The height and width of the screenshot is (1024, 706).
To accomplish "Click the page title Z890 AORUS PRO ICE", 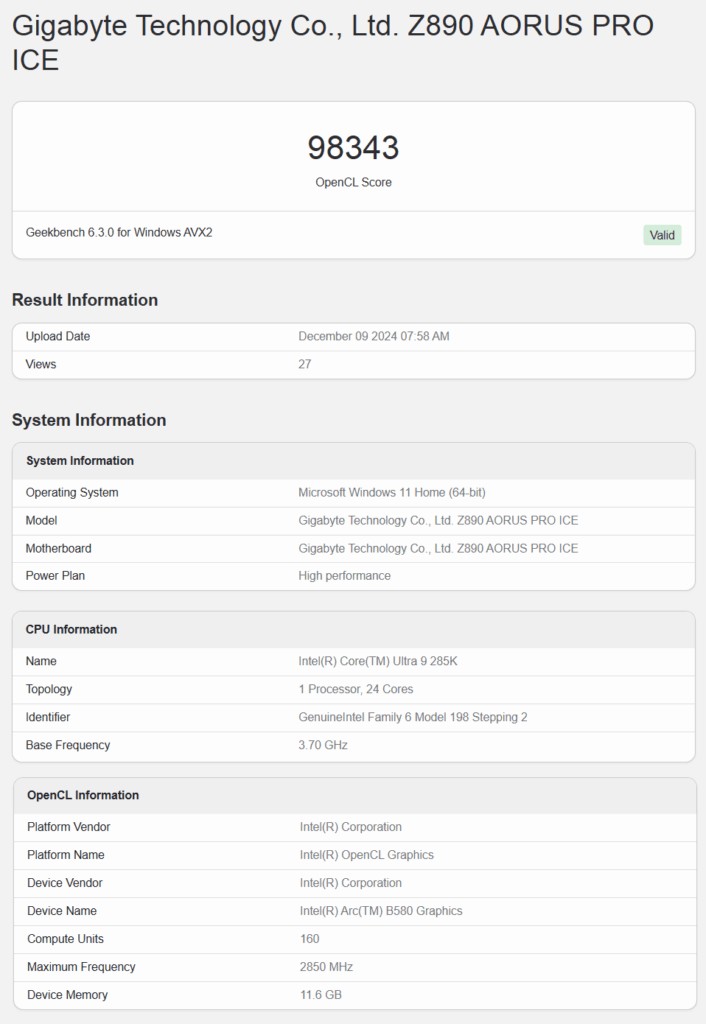I will pos(332,43).
